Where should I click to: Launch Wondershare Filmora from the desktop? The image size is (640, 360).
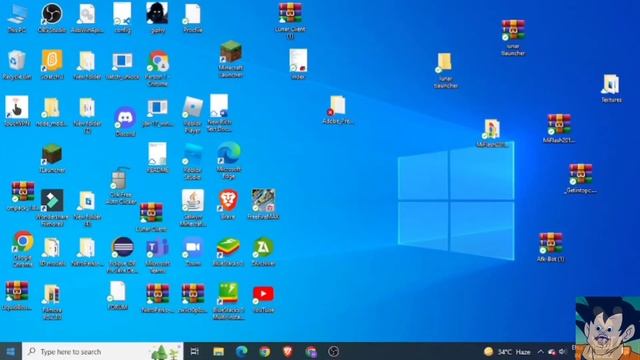(52, 208)
